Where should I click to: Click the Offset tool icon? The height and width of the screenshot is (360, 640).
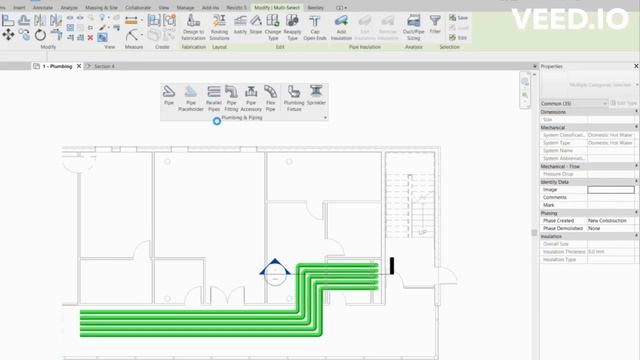(24, 20)
